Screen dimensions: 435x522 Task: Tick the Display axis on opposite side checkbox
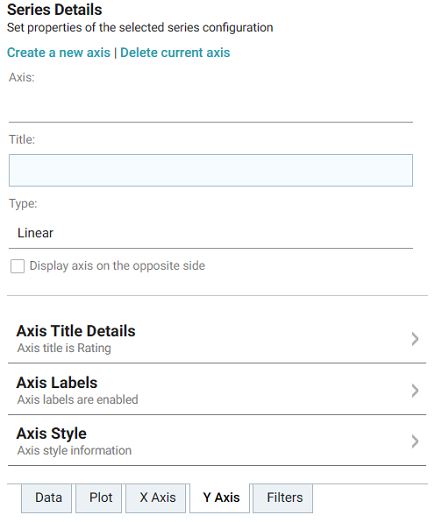pyautogui.click(x=17, y=266)
